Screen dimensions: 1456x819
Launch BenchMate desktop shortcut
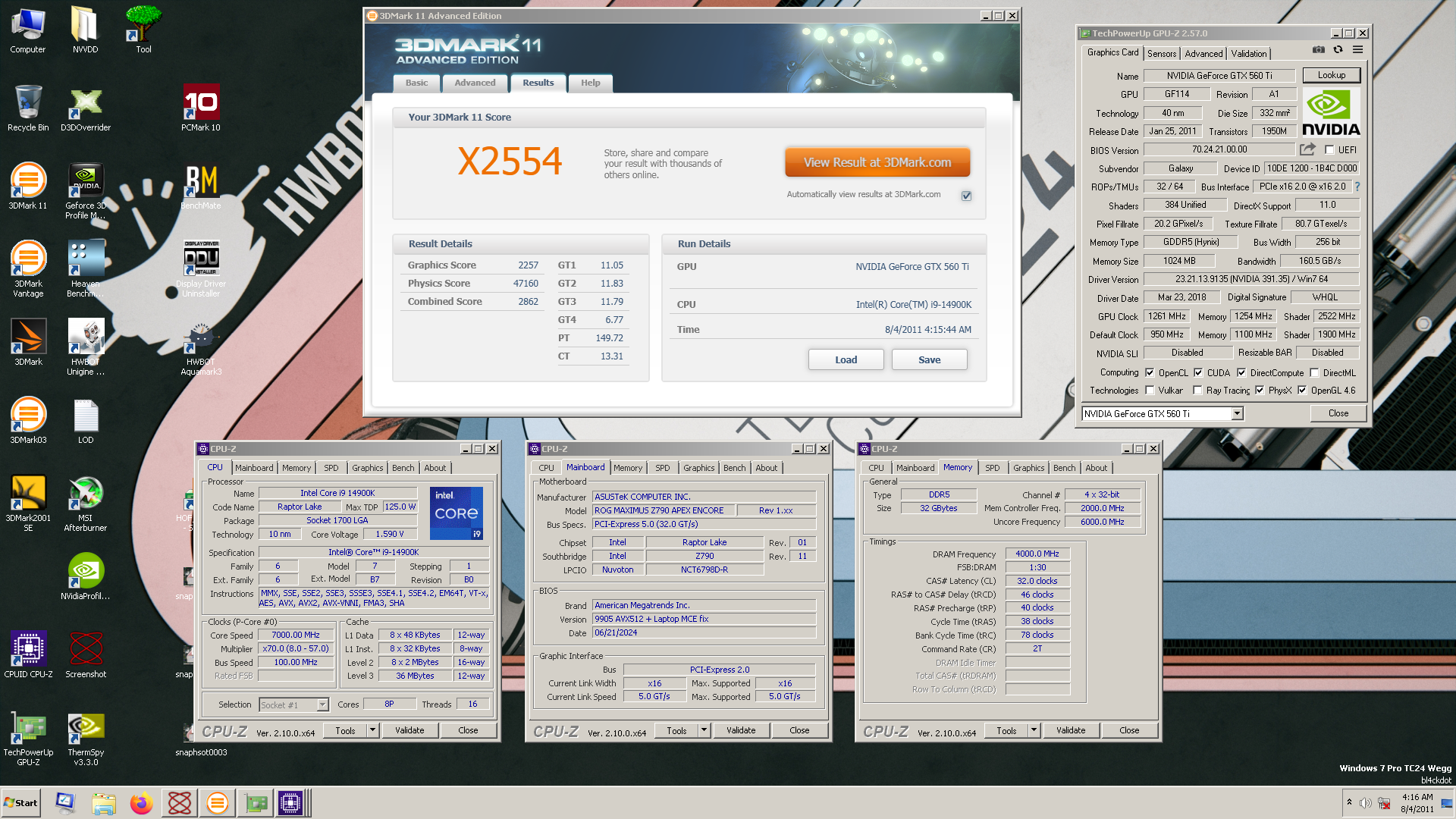201,187
